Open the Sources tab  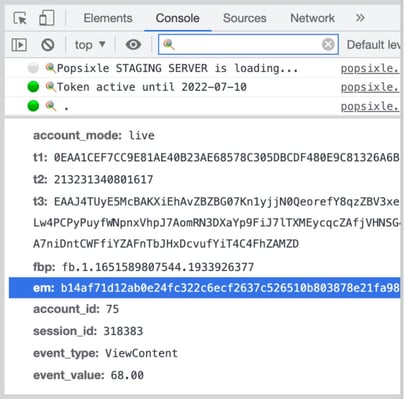(x=244, y=18)
